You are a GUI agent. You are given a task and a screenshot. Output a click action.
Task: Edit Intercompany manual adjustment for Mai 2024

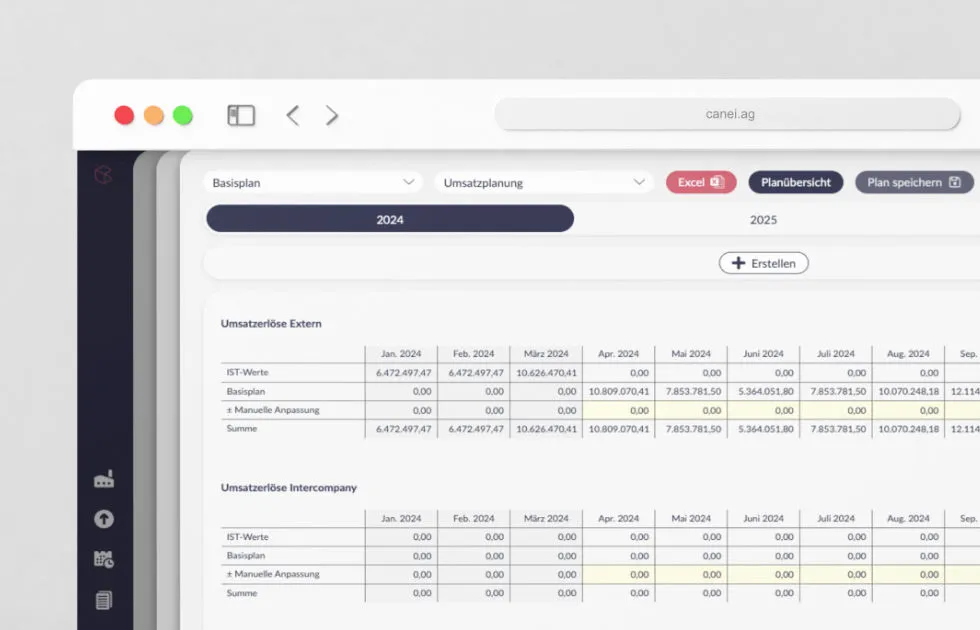point(691,574)
